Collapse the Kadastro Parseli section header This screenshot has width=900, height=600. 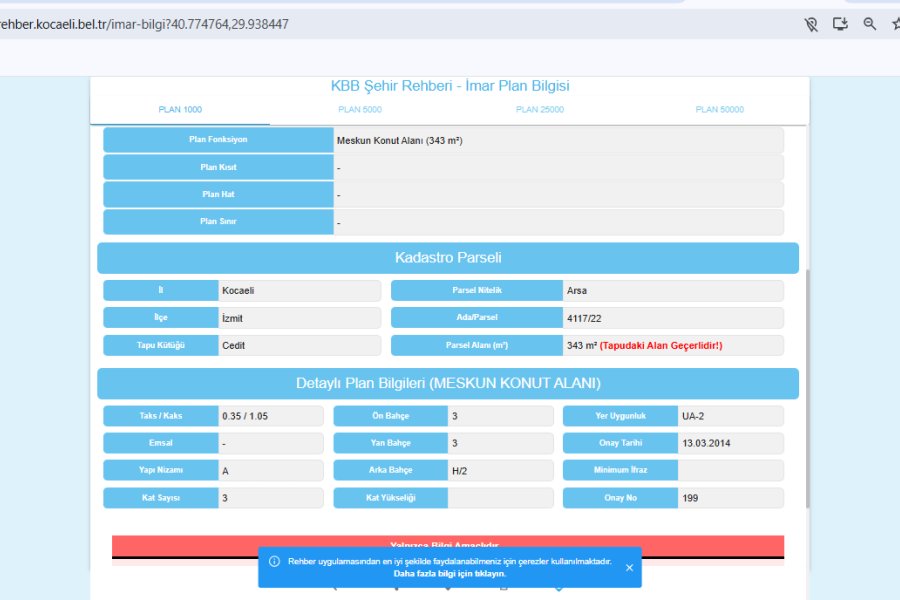(x=448, y=258)
